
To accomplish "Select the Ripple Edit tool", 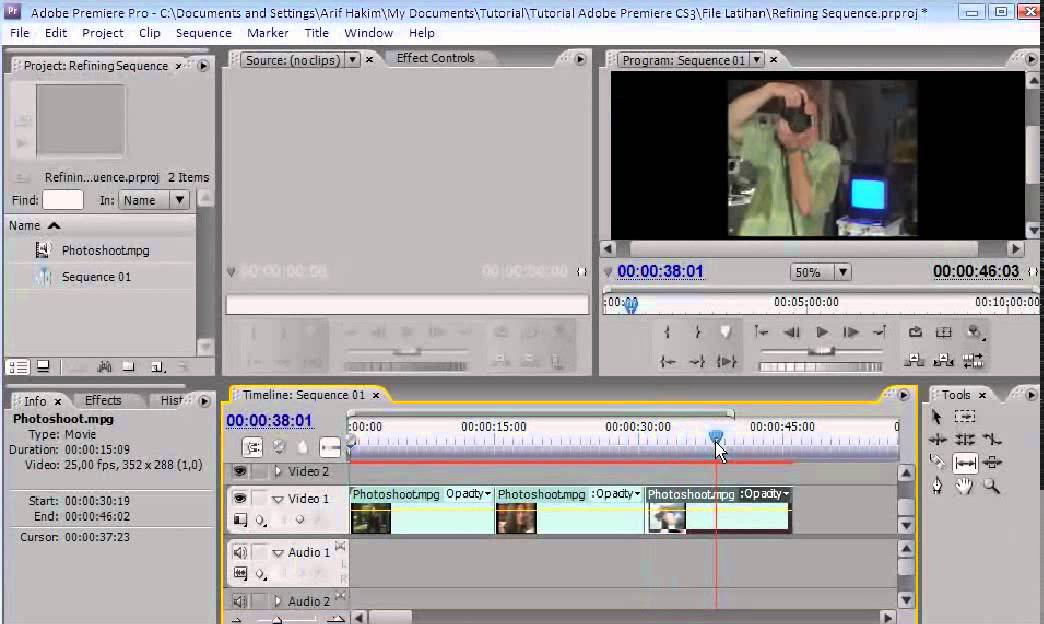I will (937, 440).
